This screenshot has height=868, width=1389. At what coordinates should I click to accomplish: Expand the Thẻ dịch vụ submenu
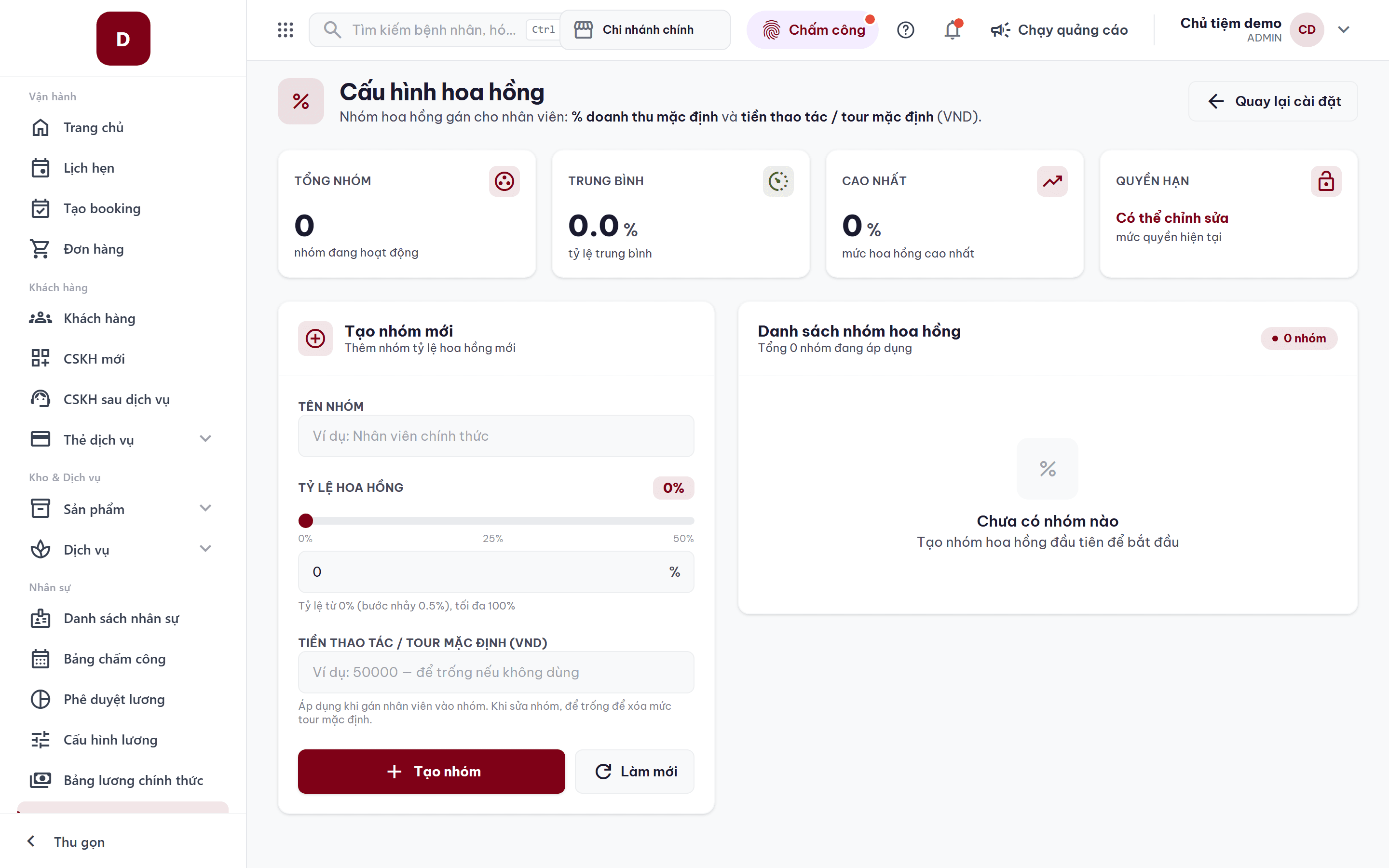205,439
